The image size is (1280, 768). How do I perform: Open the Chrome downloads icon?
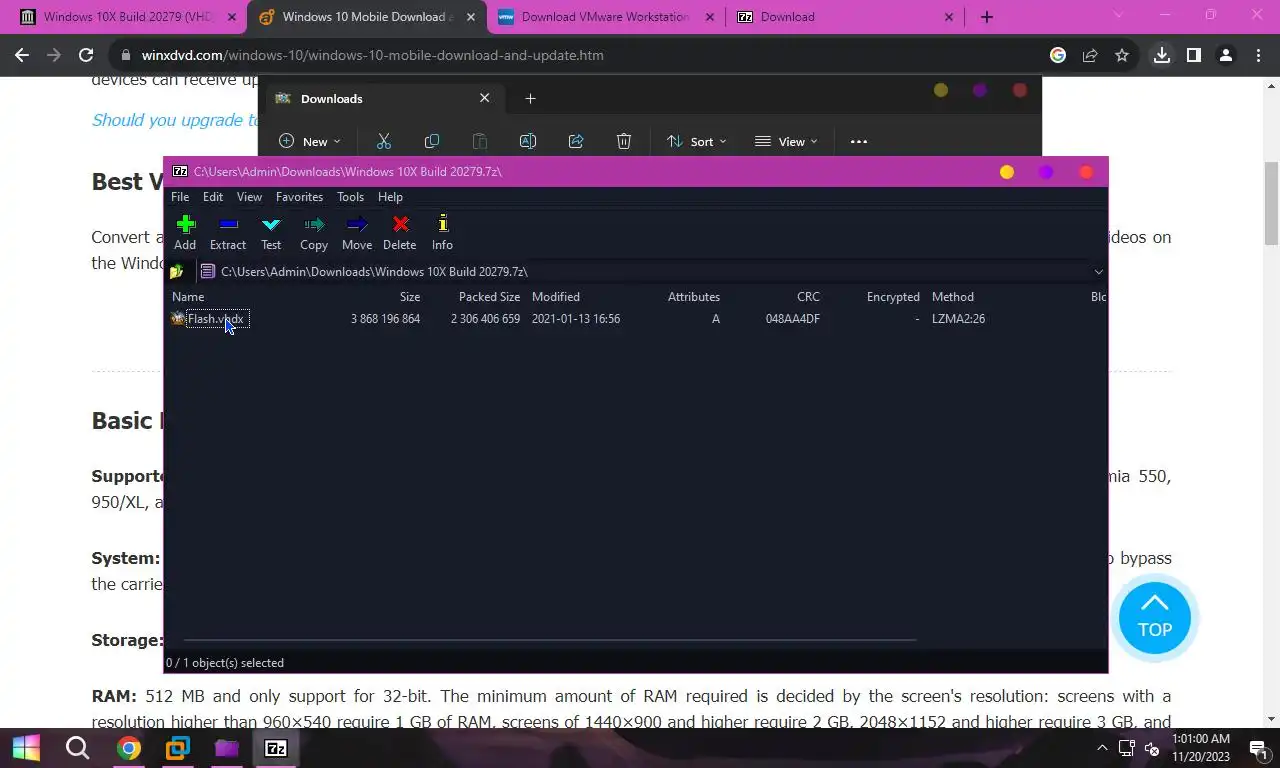pyautogui.click(x=1162, y=55)
